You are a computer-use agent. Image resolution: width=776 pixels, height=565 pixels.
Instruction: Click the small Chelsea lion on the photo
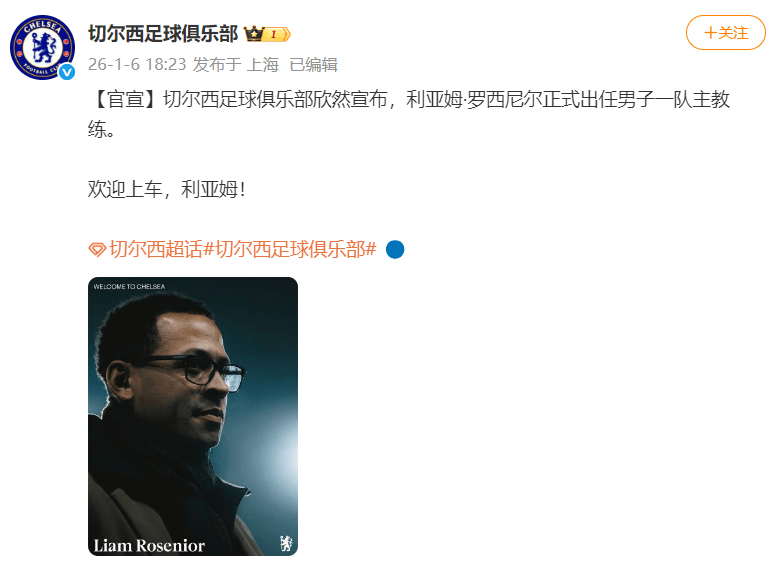tap(286, 543)
